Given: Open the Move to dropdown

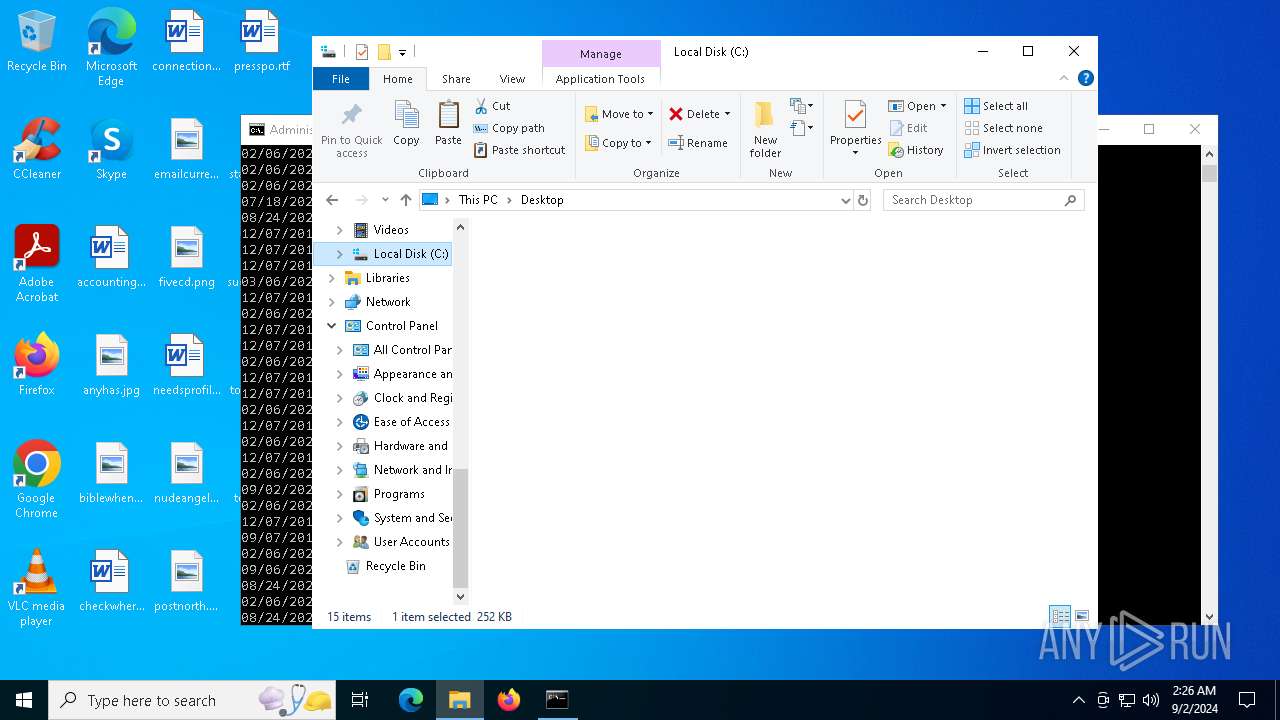Looking at the screenshot, I should tap(619, 114).
